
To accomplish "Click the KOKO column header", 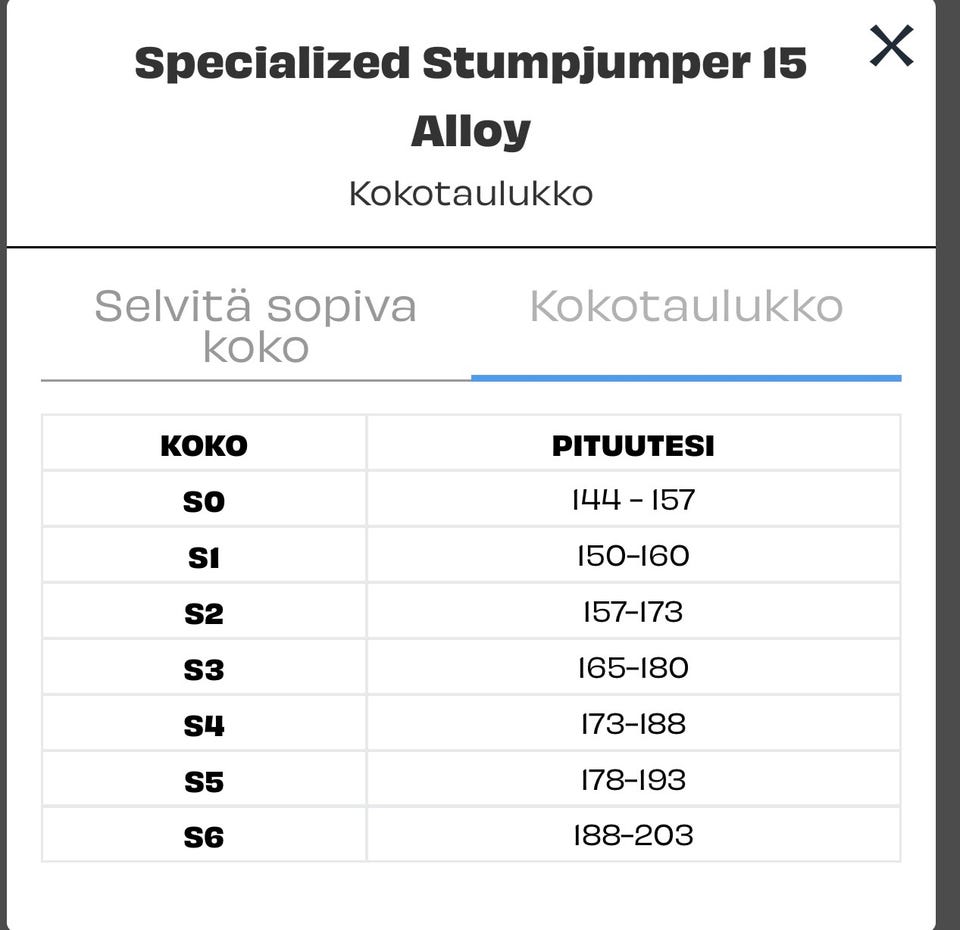I will click(204, 445).
